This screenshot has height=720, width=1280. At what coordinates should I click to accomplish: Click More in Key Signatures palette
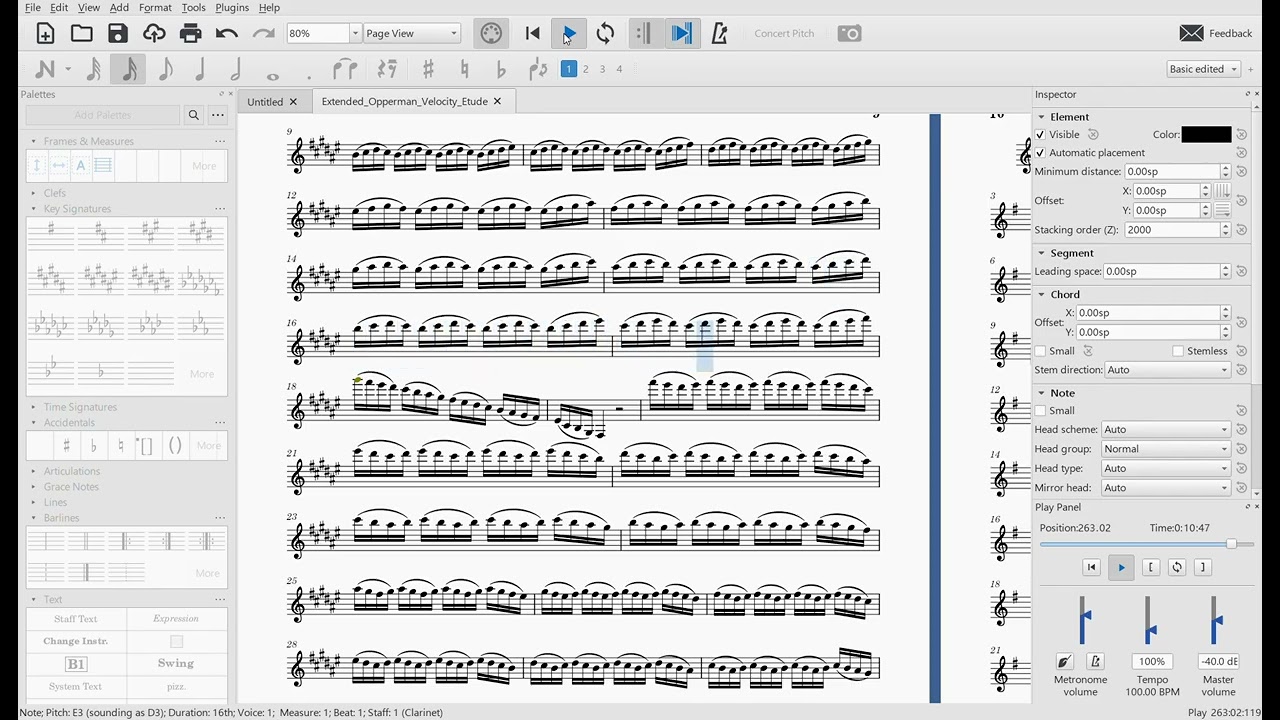pyautogui.click(x=202, y=374)
